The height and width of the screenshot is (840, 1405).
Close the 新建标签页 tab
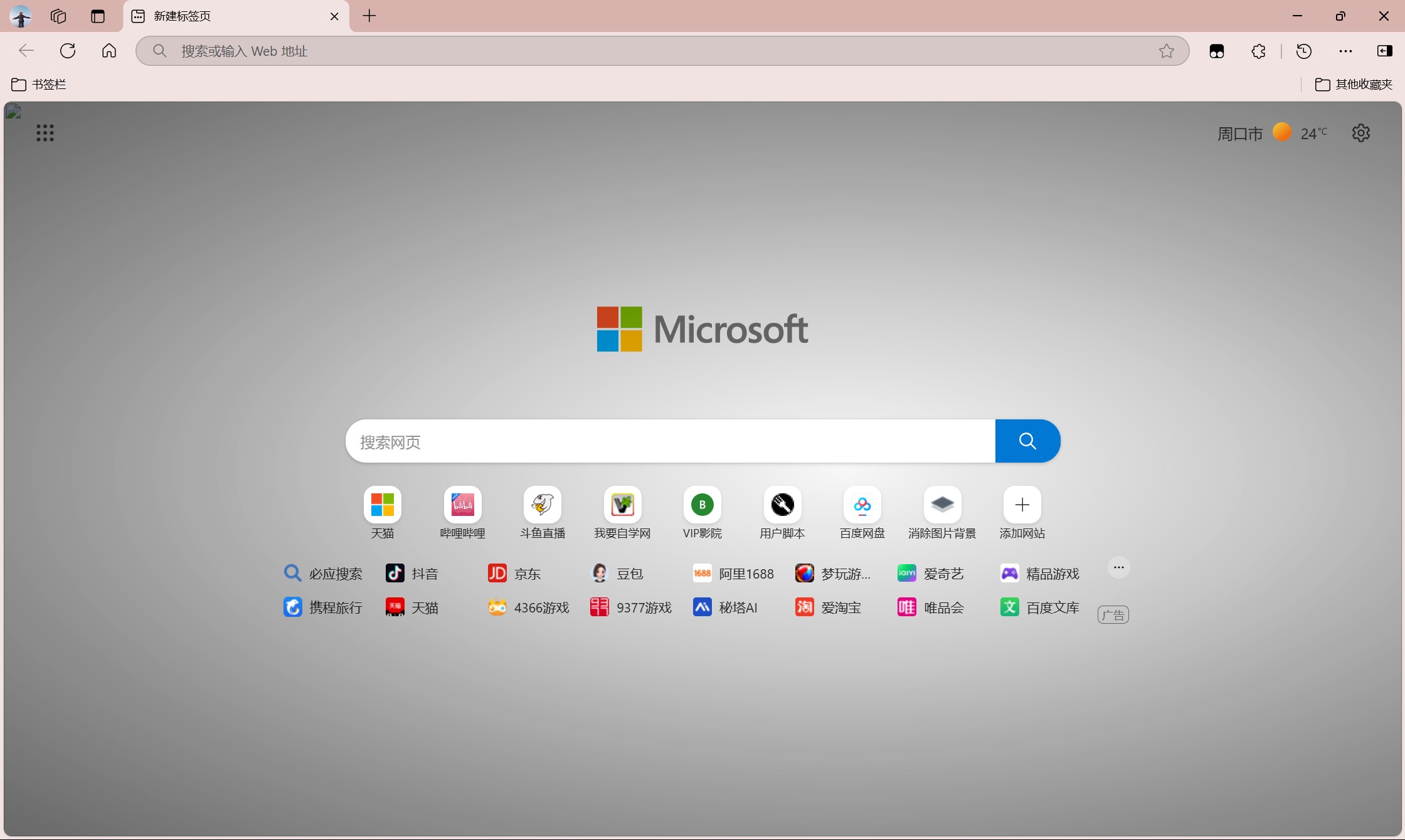[x=334, y=16]
